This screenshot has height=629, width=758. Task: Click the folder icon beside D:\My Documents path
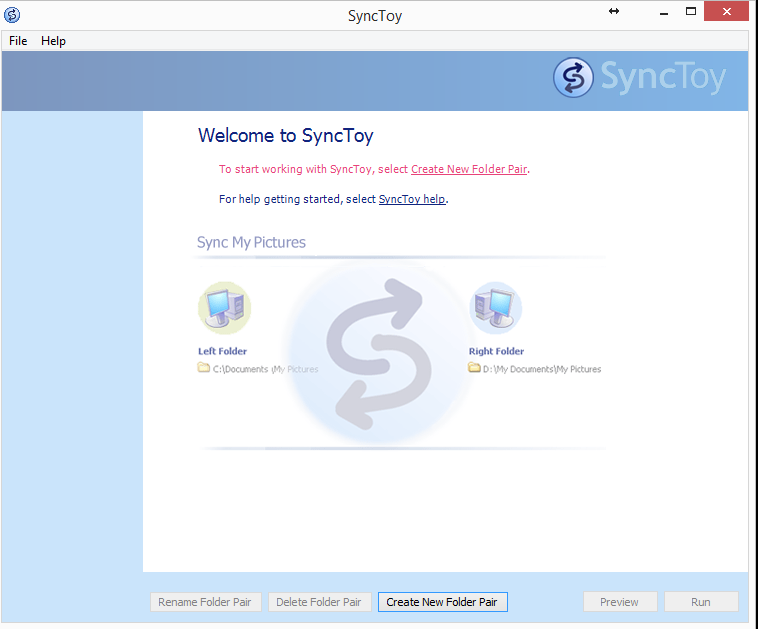(474, 368)
